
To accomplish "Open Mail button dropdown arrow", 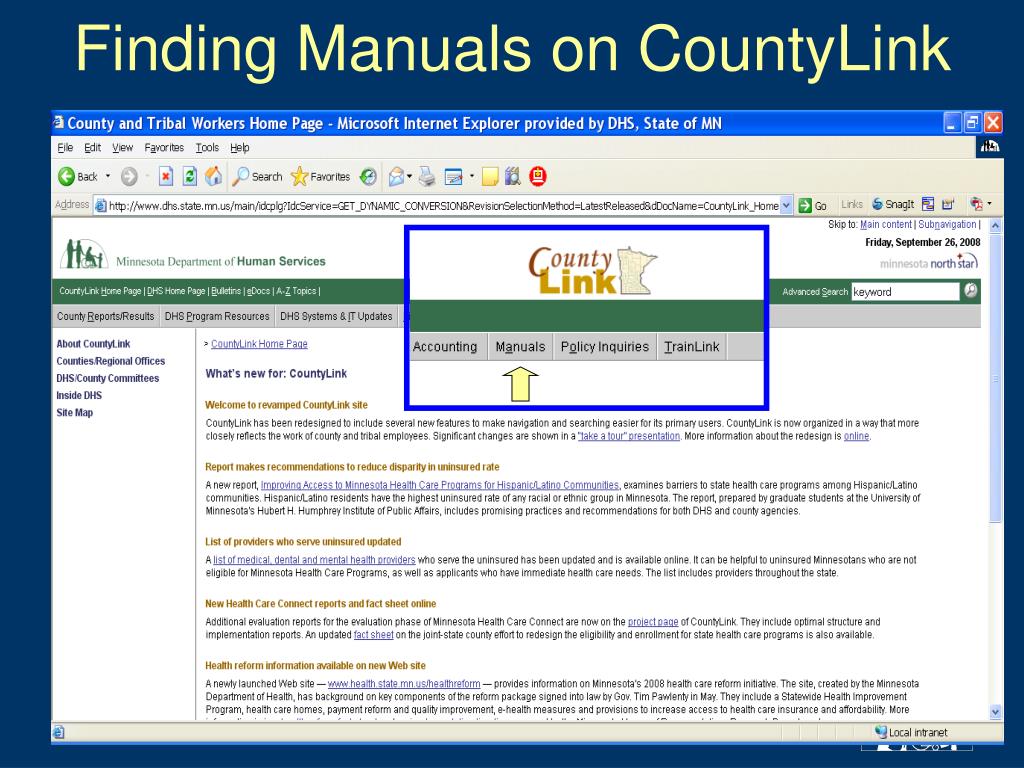I will (x=409, y=176).
